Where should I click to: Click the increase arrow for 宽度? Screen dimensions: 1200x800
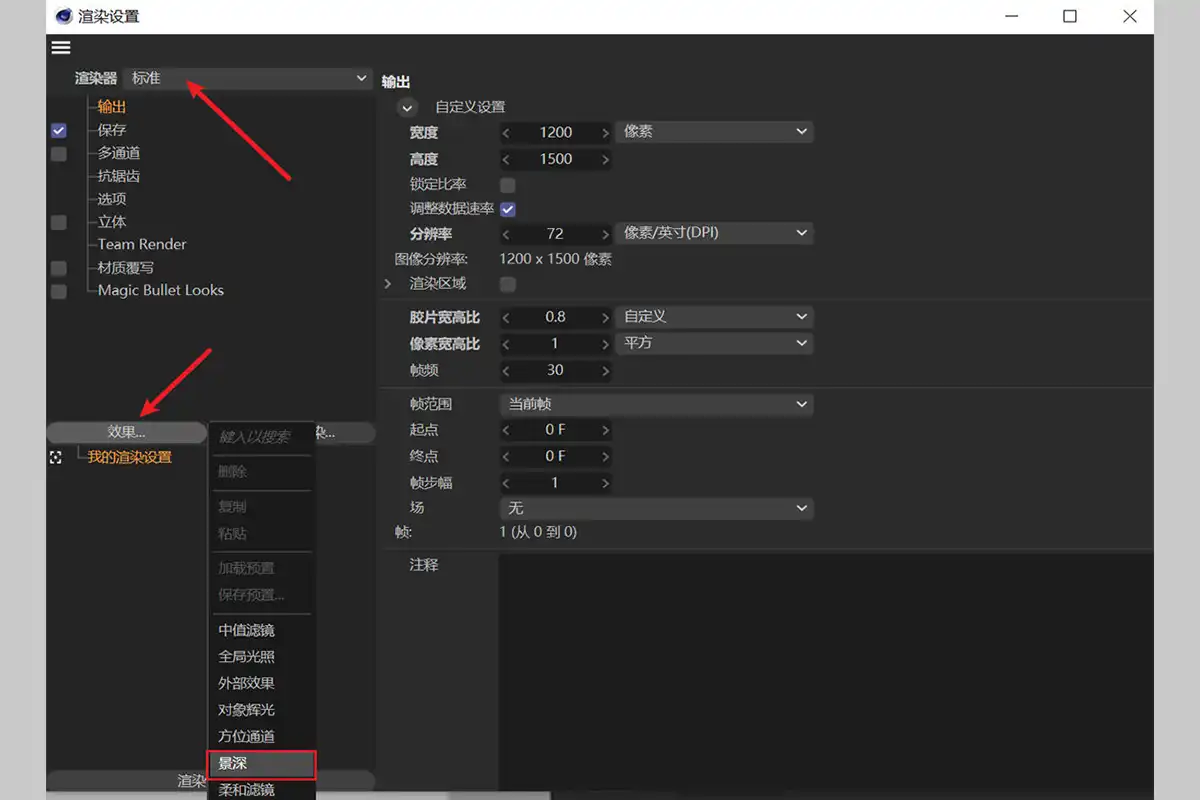[x=605, y=133]
